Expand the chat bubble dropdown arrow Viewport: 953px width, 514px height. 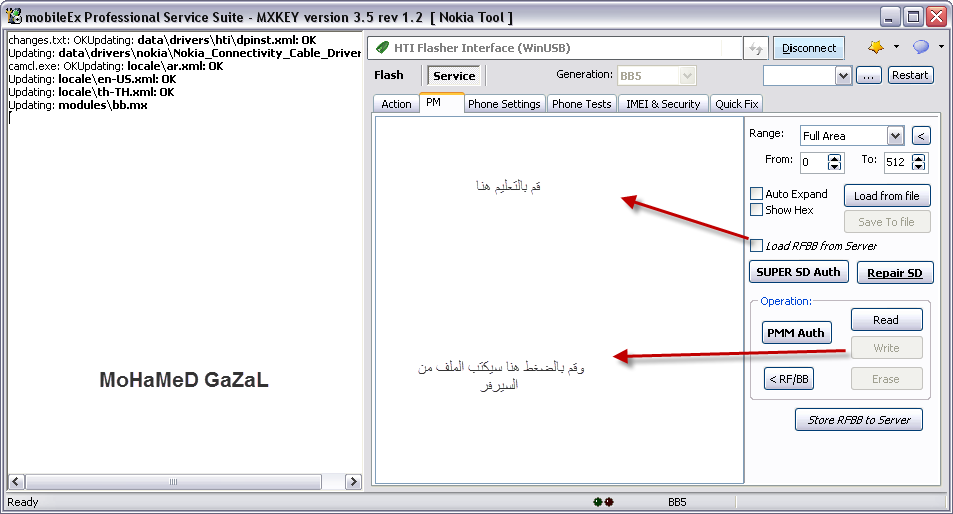(x=941, y=47)
